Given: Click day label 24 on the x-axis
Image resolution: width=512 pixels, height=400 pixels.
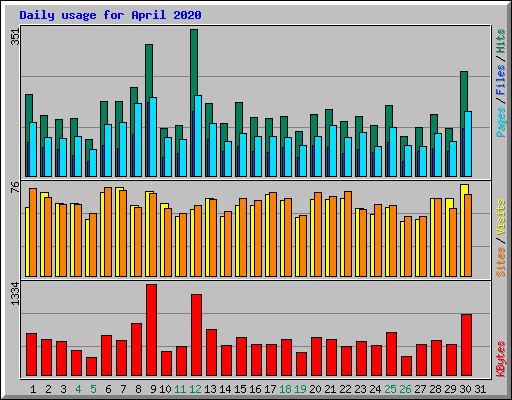Looking at the screenshot, I should (375, 389).
